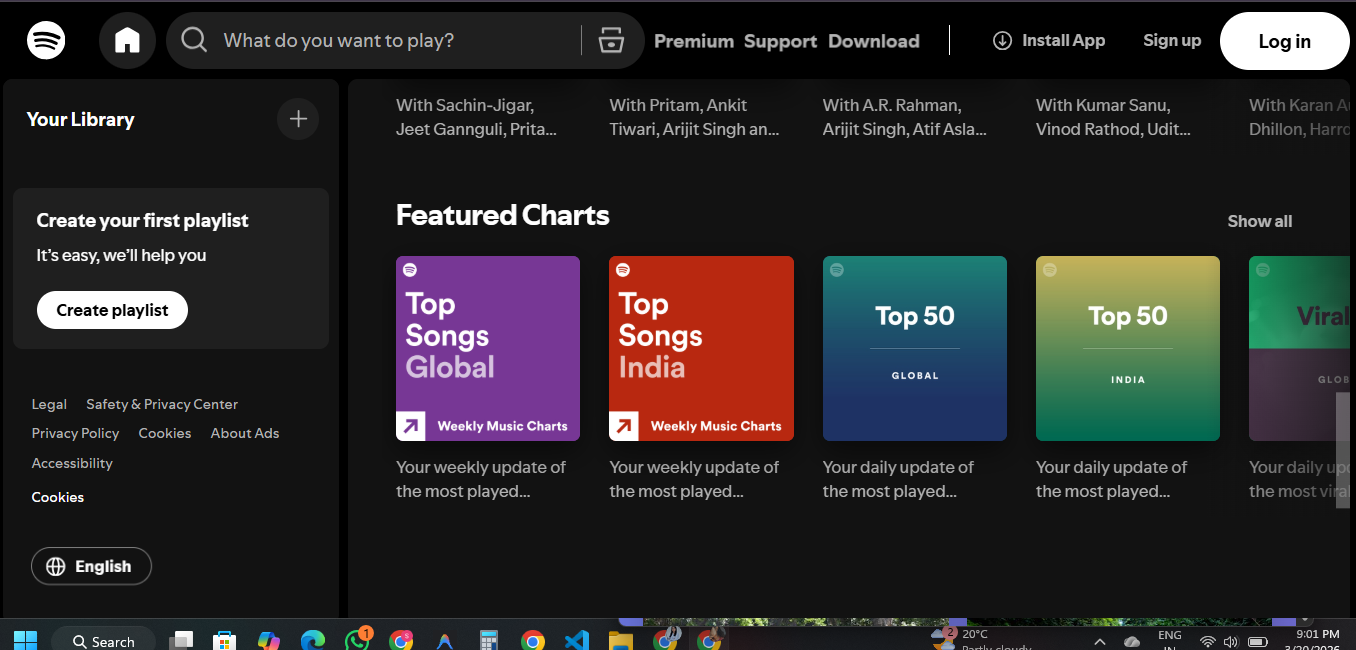Click the search magnifier icon

click(194, 40)
